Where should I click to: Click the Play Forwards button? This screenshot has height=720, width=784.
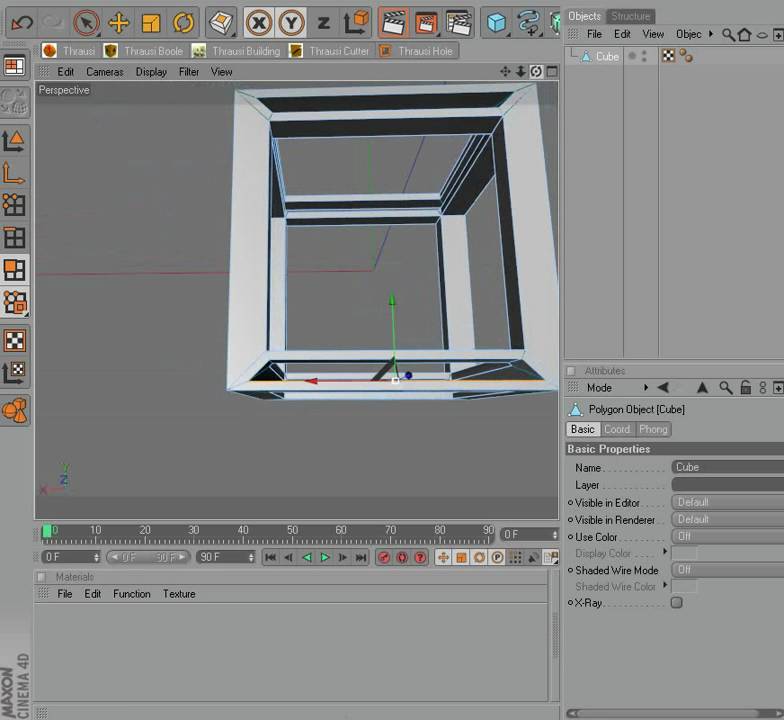coord(325,557)
